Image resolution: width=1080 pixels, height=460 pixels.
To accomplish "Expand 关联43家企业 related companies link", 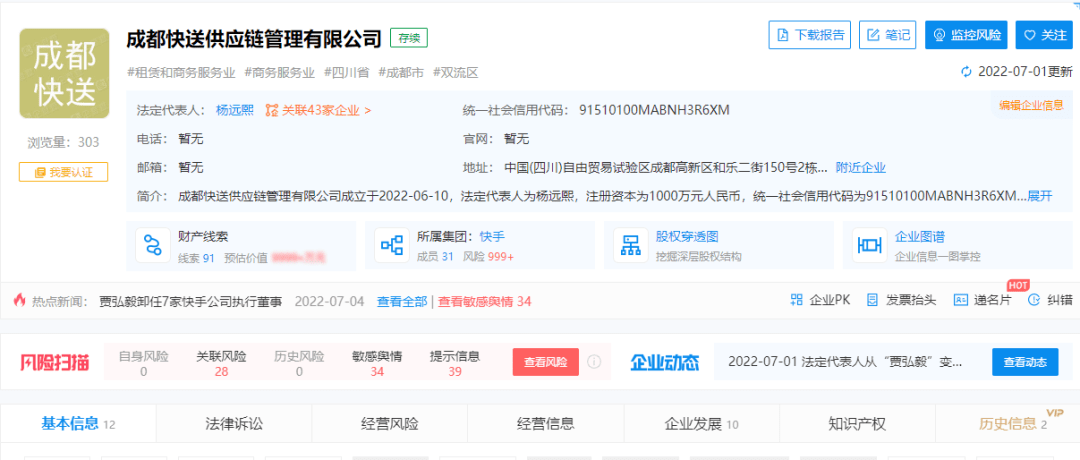I will coord(318,110).
